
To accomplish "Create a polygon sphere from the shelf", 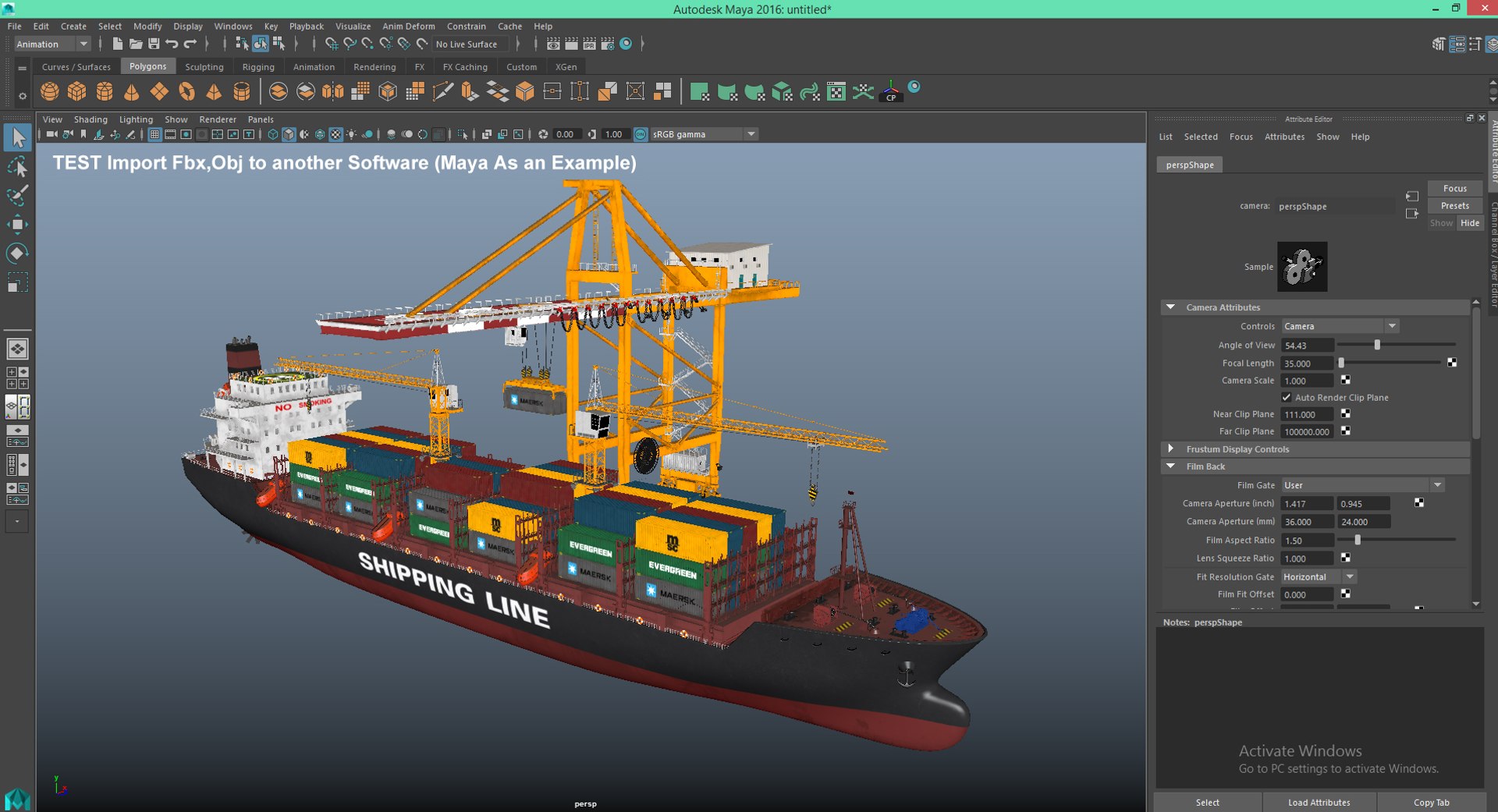I will click(50, 92).
